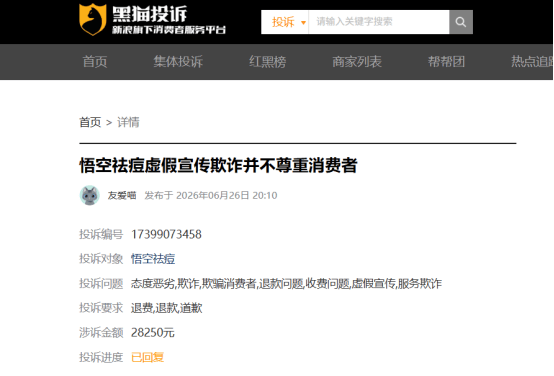
Task: Click the 详情 breadcrumb text
Action: (128, 122)
